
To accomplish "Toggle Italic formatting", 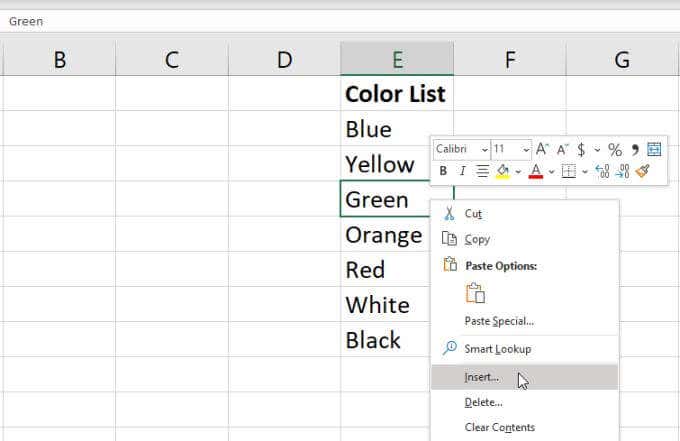I will coord(462,171).
